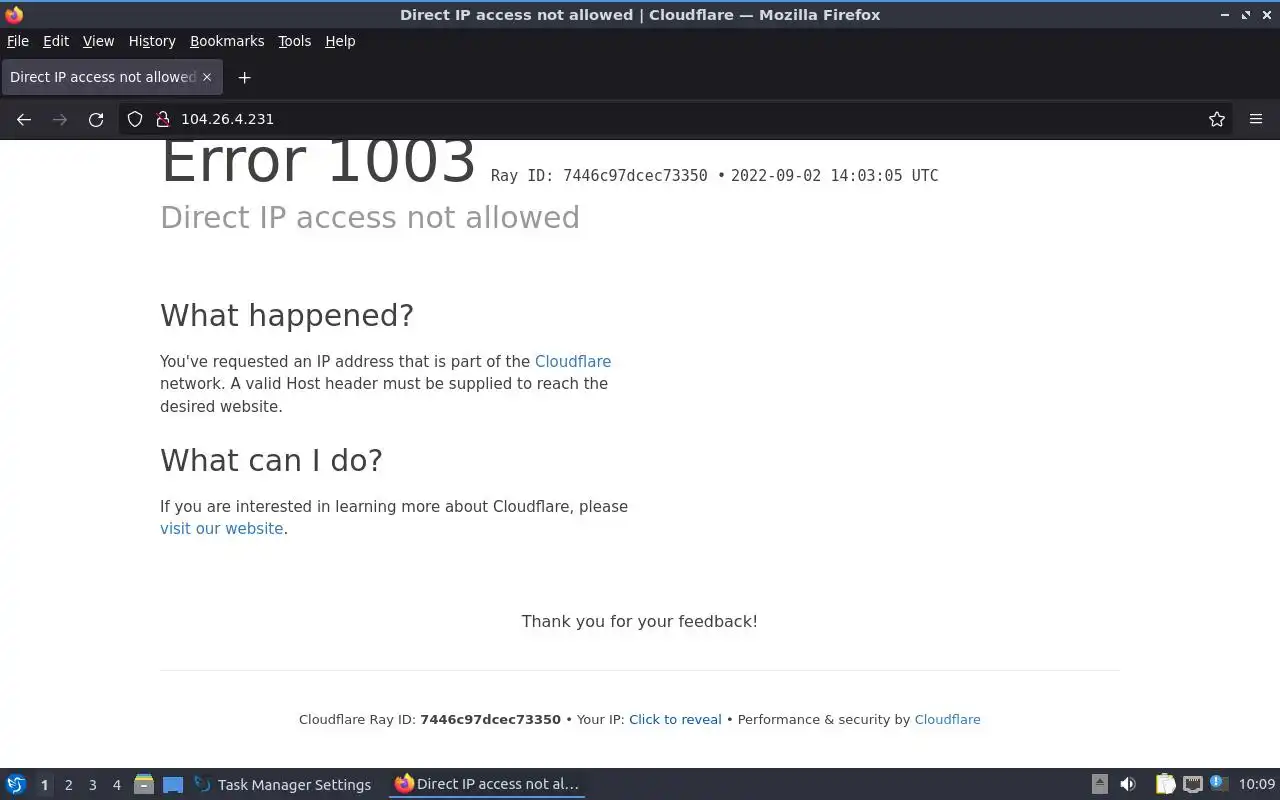
Task: Open the Help menu
Action: coord(340,41)
